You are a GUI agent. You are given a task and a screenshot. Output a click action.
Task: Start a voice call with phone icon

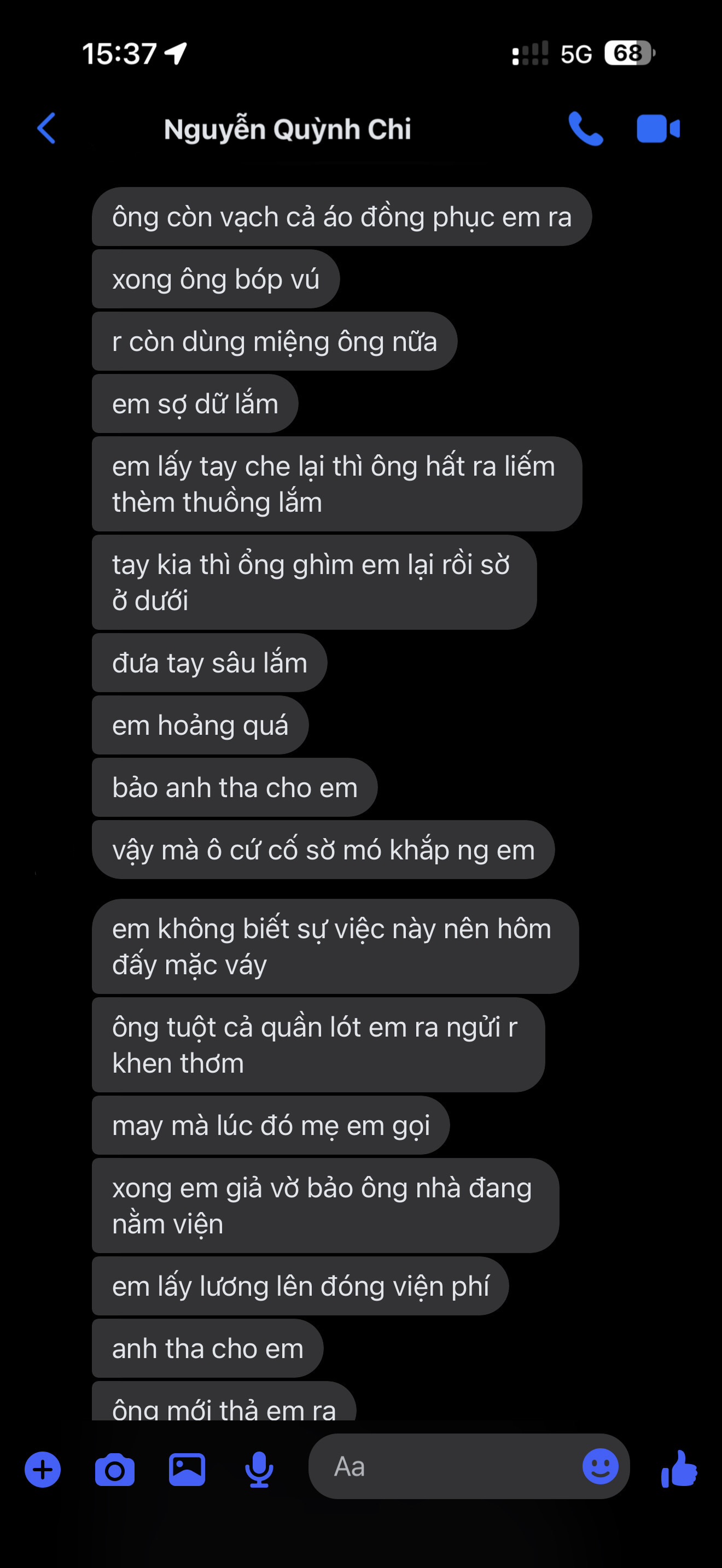(x=586, y=128)
